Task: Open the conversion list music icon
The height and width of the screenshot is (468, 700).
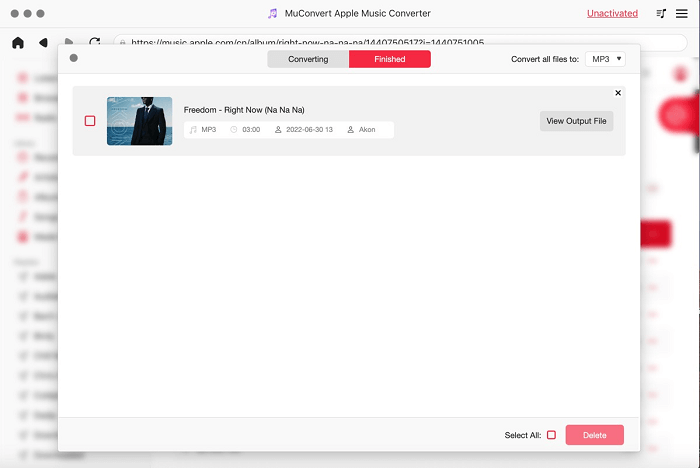Action: point(661,13)
